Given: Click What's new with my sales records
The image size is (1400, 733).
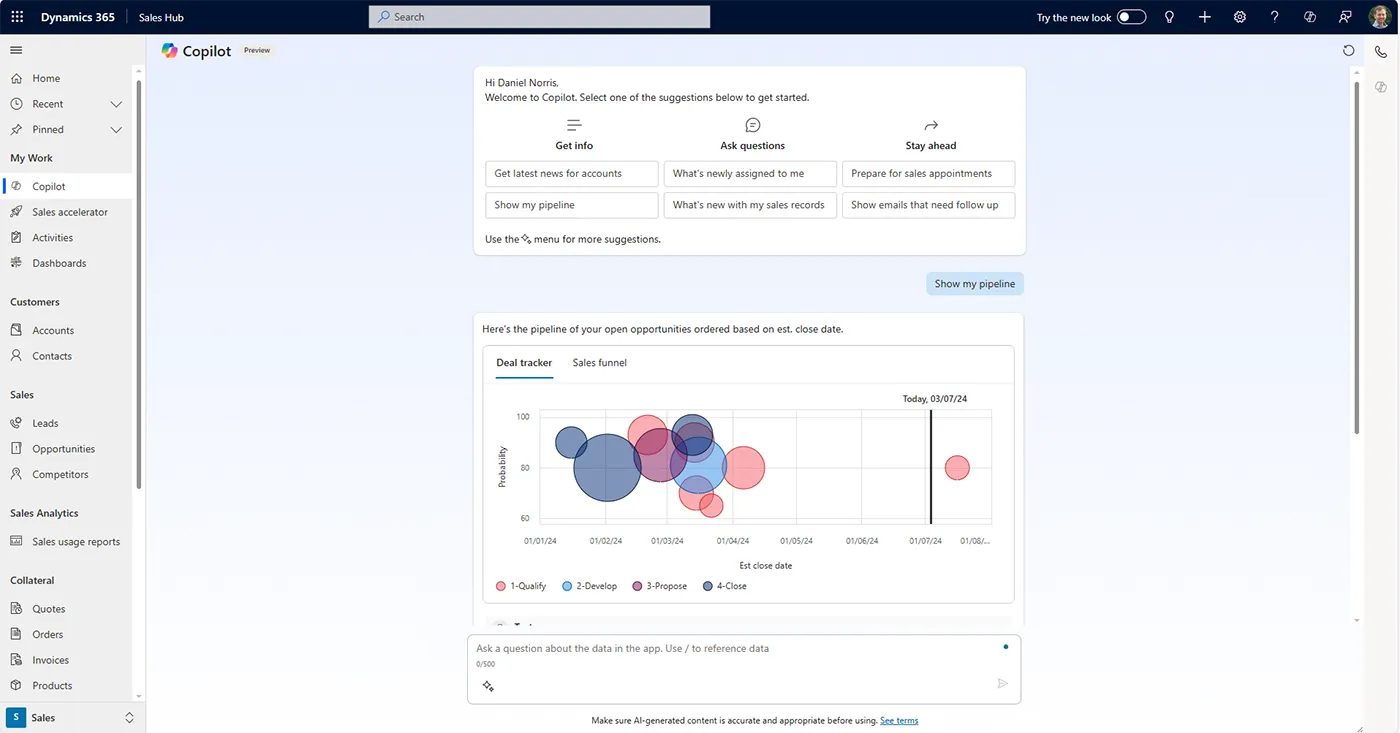Looking at the screenshot, I should (750, 205).
